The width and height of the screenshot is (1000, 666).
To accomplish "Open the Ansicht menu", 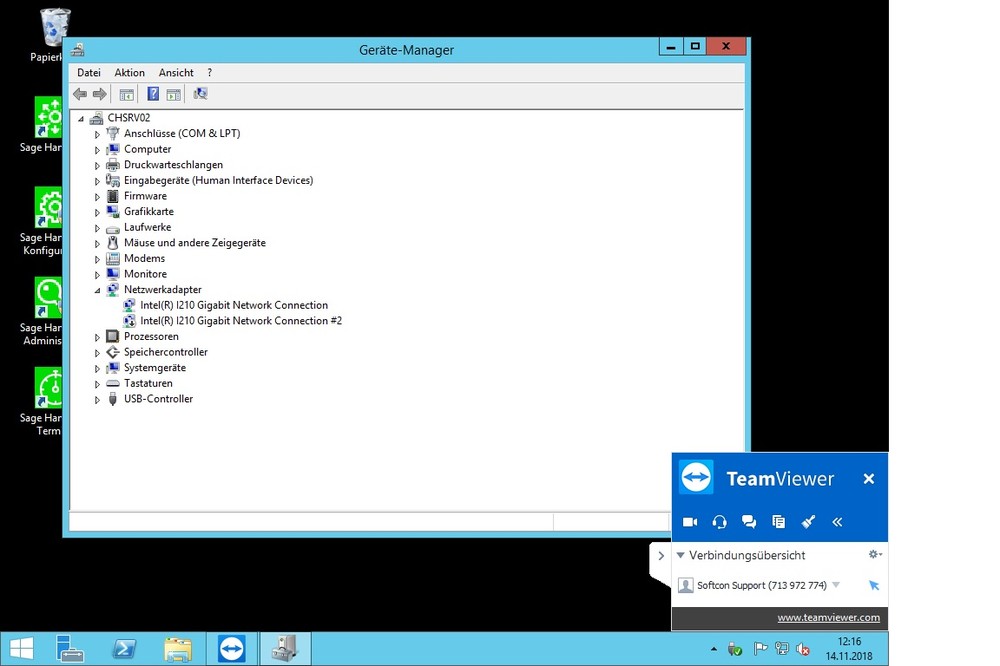I will [176, 73].
